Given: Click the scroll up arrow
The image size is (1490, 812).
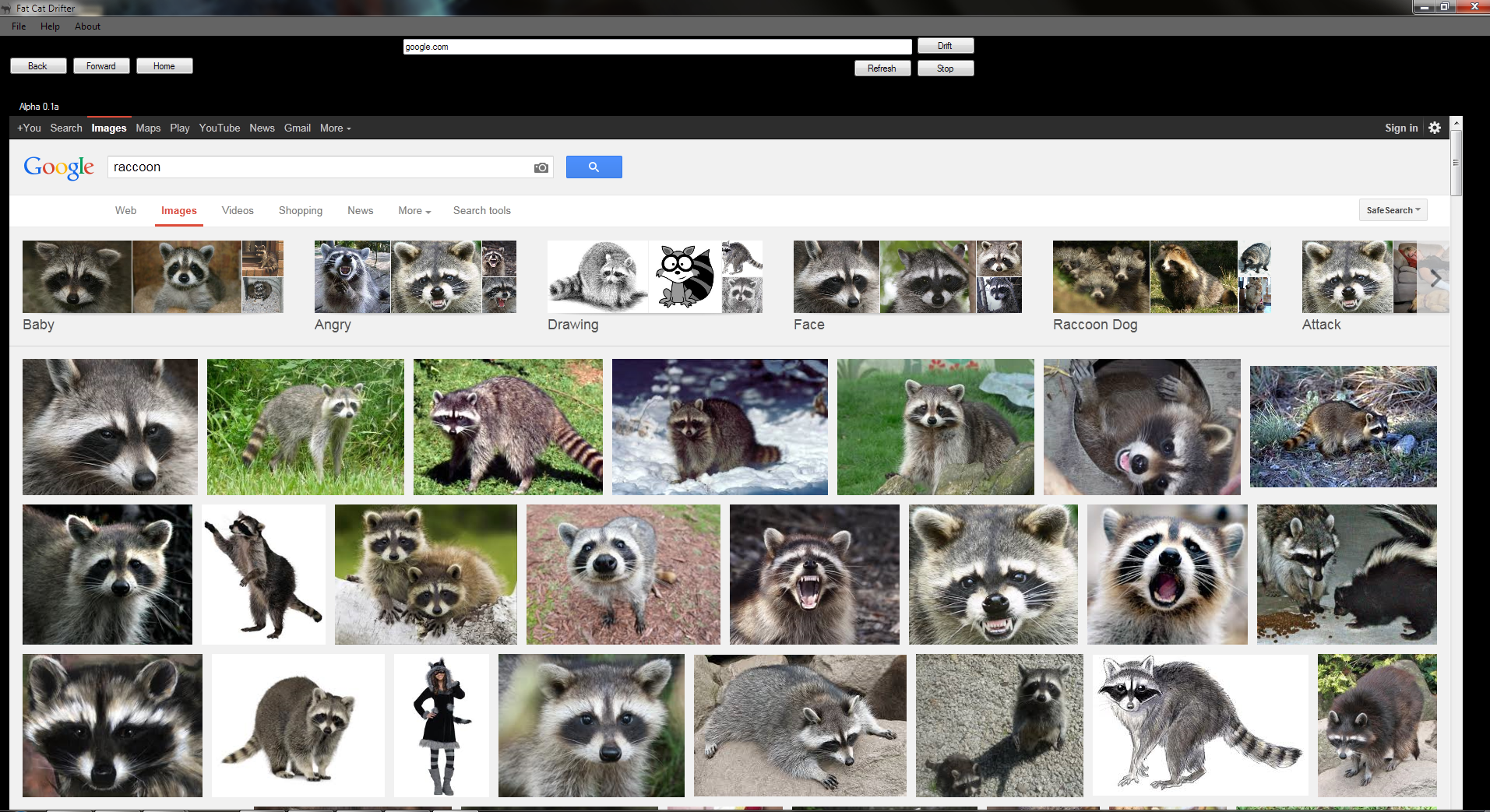Looking at the screenshot, I should pos(1456,124).
